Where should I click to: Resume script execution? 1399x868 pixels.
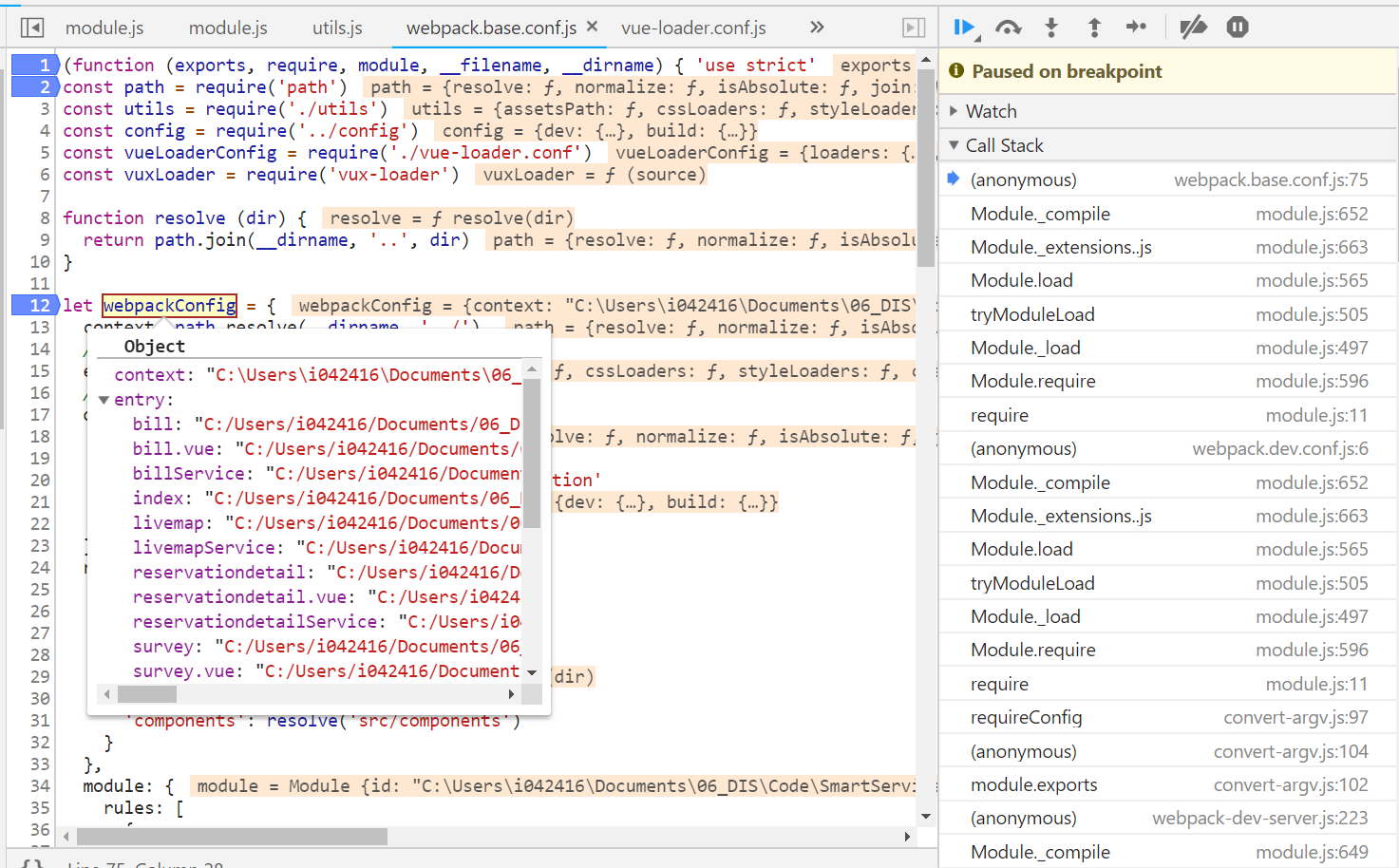pyautogui.click(x=964, y=28)
